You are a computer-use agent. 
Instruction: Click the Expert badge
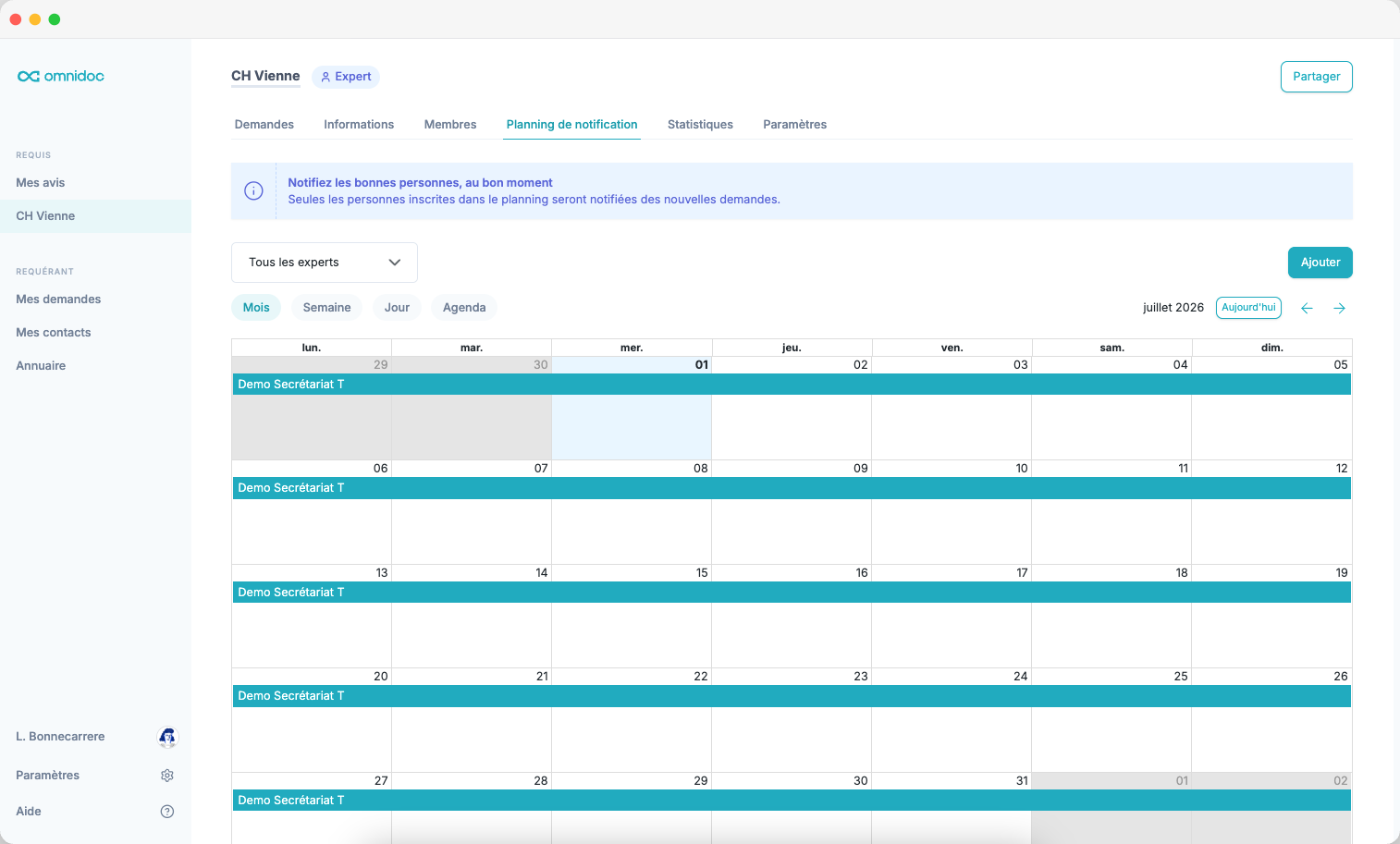click(x=346, y=77)
